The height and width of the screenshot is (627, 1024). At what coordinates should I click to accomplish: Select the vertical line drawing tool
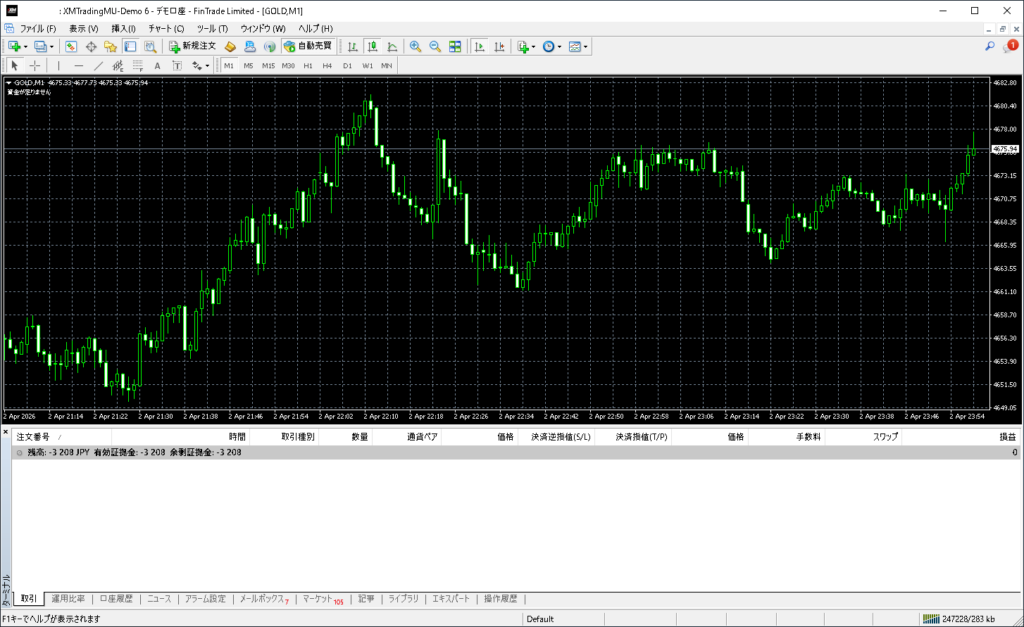coord(58,66)
